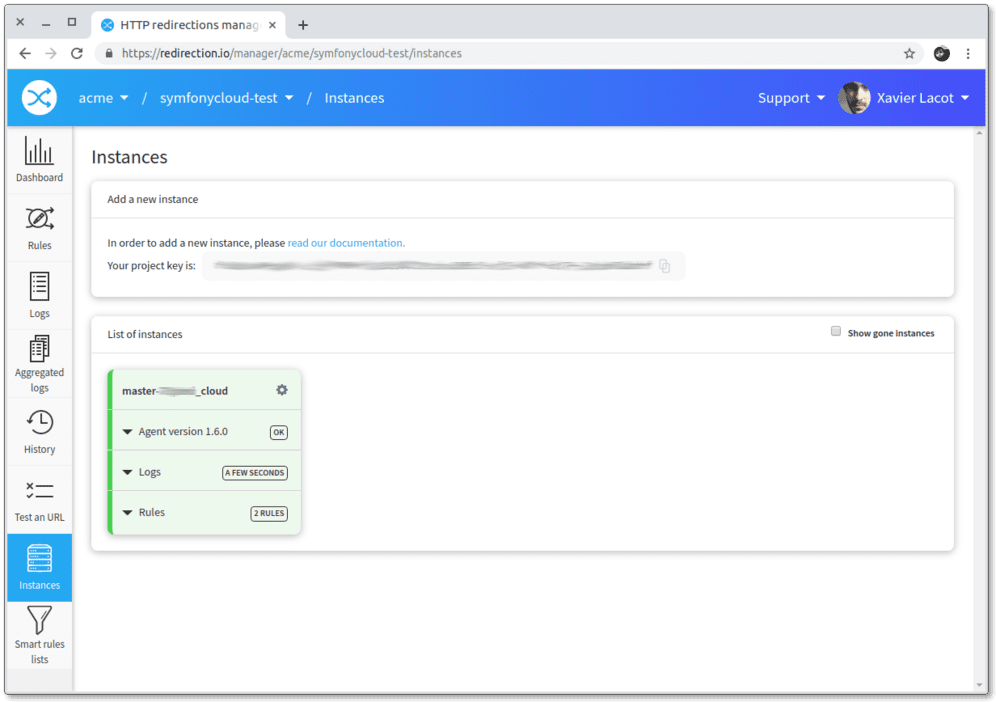Open the acme organization dropdown

click(103, 98)
